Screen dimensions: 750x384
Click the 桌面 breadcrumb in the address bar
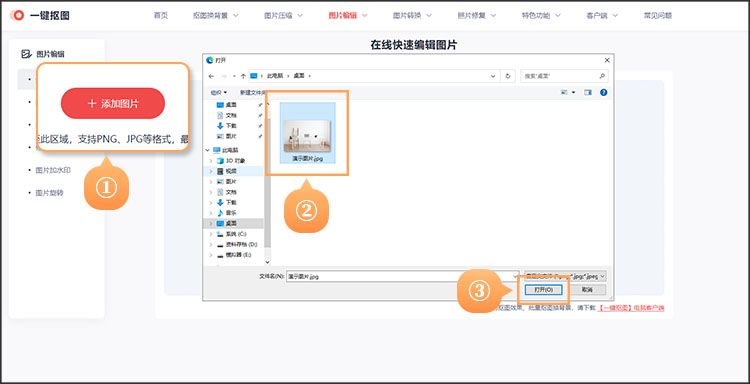click(x=299, y=76)
